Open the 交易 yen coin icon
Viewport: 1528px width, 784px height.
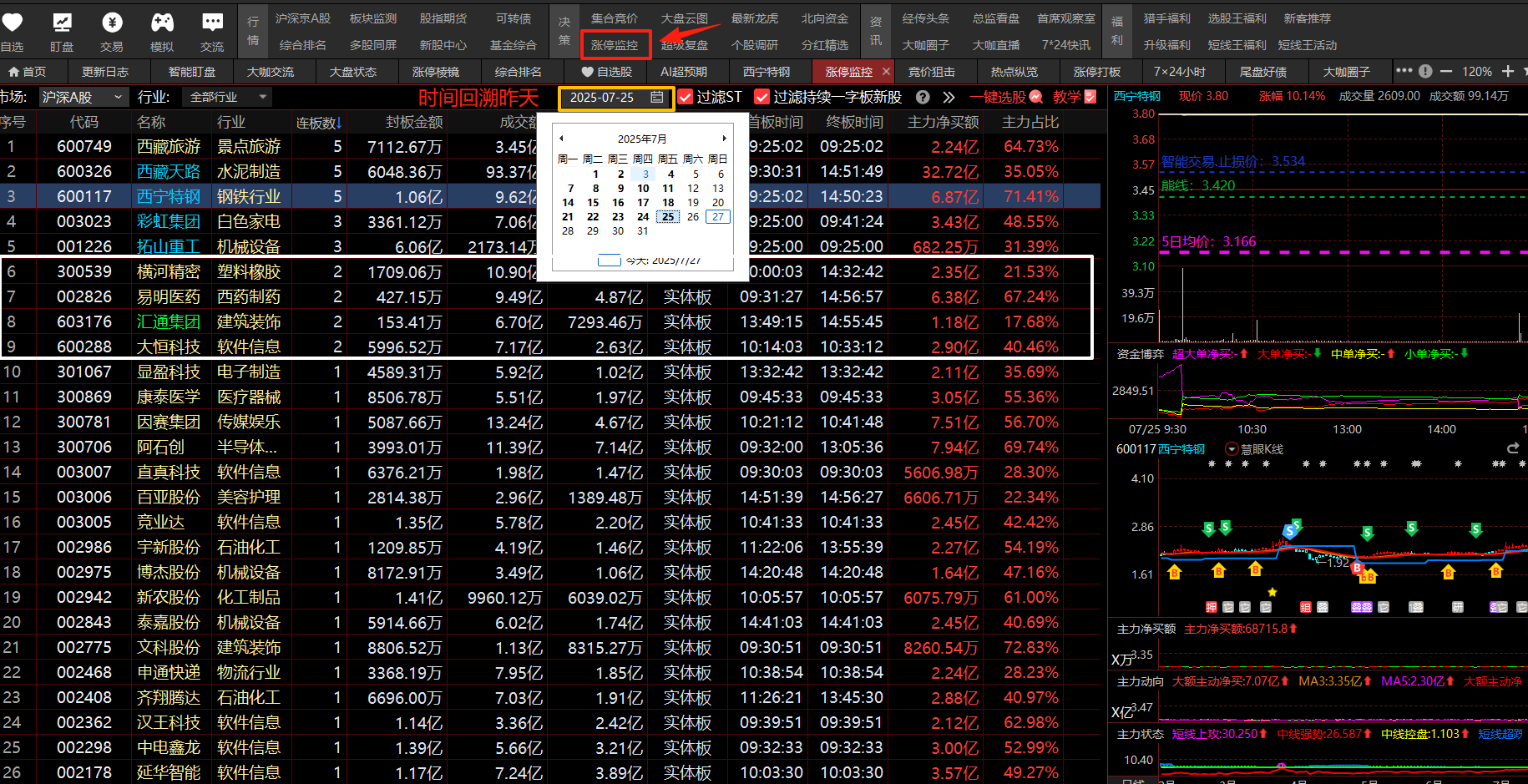112,23
